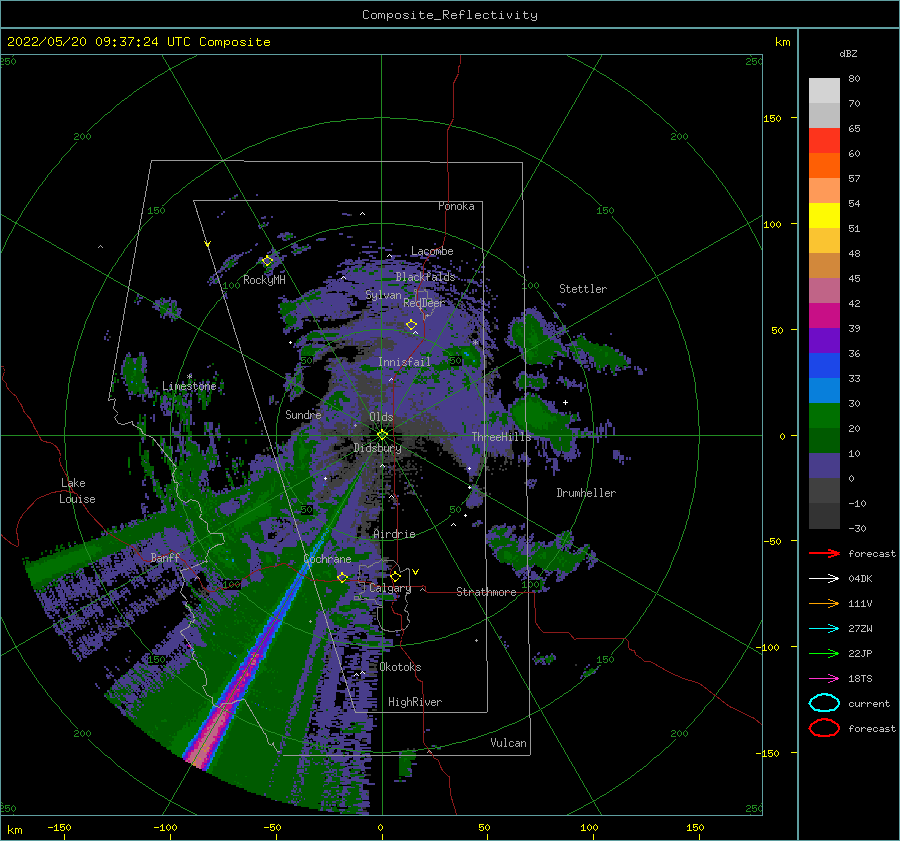Click the cyan 'current' ellipse legend icon
This screenshot has width=900, height=841.
pyautogui.click(x=824, y=703)
